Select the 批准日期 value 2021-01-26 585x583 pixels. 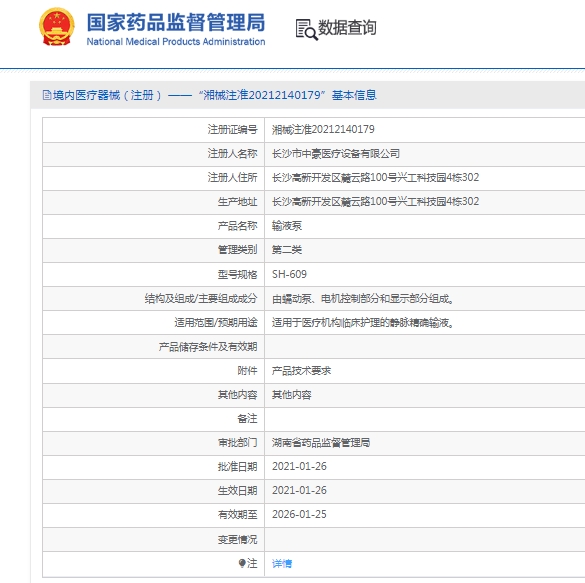pyautogui.click(x=299, y=467)
